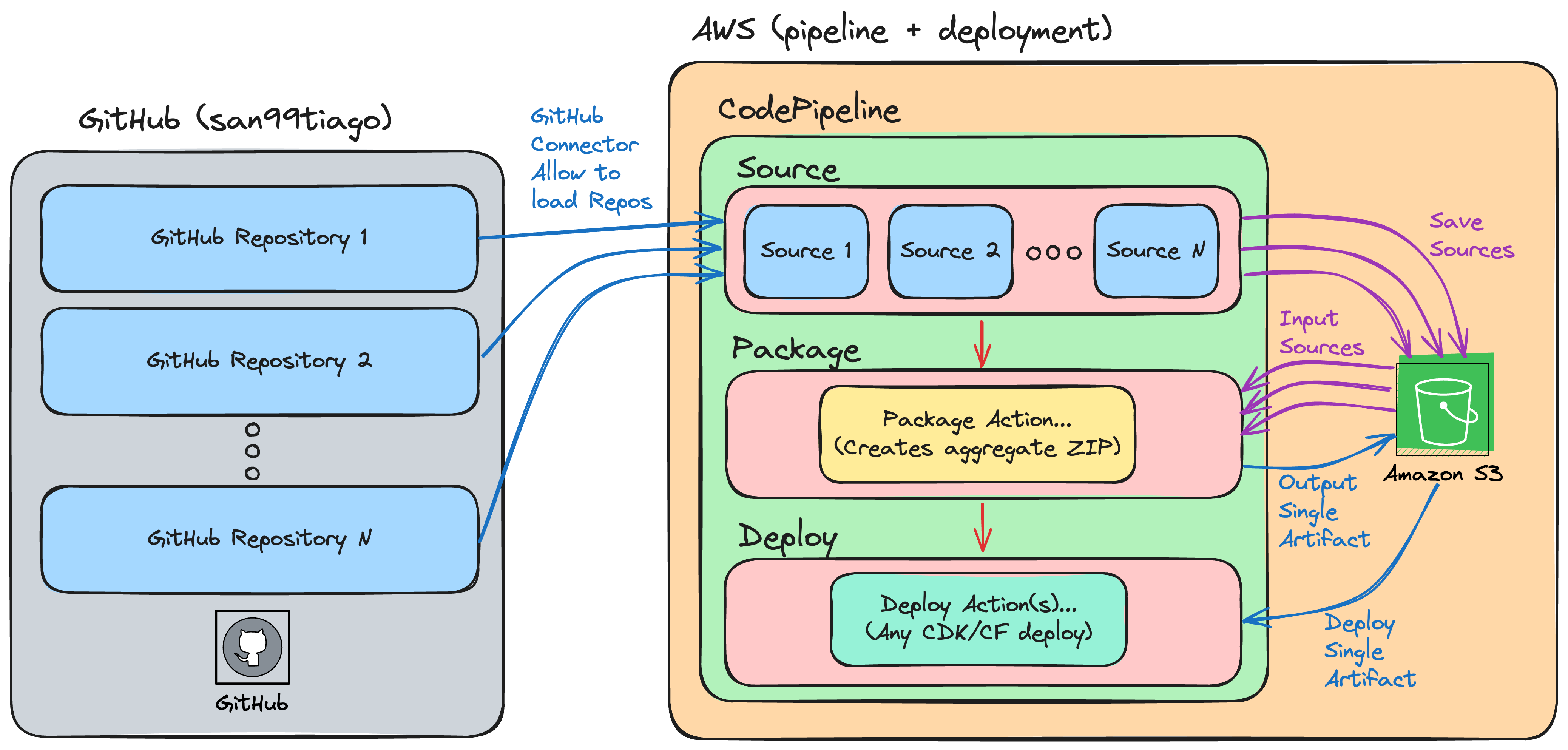This screenshot has width=1568, height=750.
Task: Click the 'Deploy Single Artifact' blue annotation
Action: point(1370,650)
